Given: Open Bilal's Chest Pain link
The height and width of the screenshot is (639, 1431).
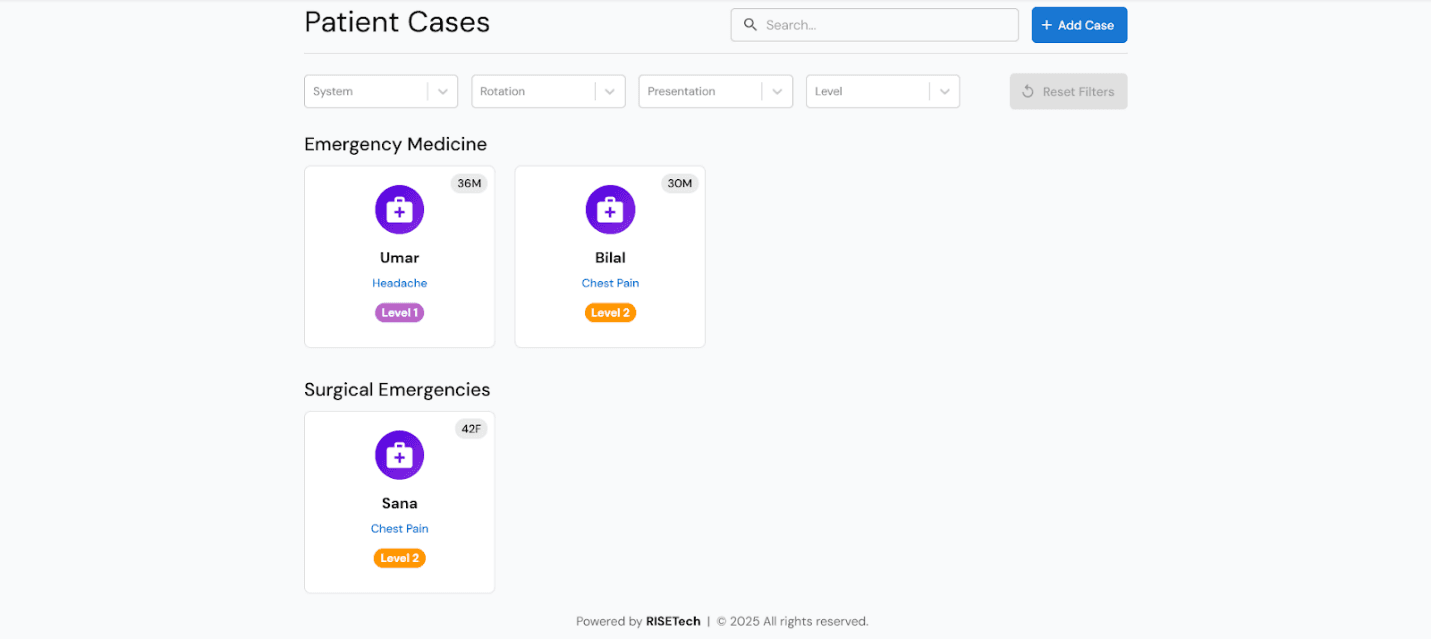Looking at the screenshot, I should [610, 283].
